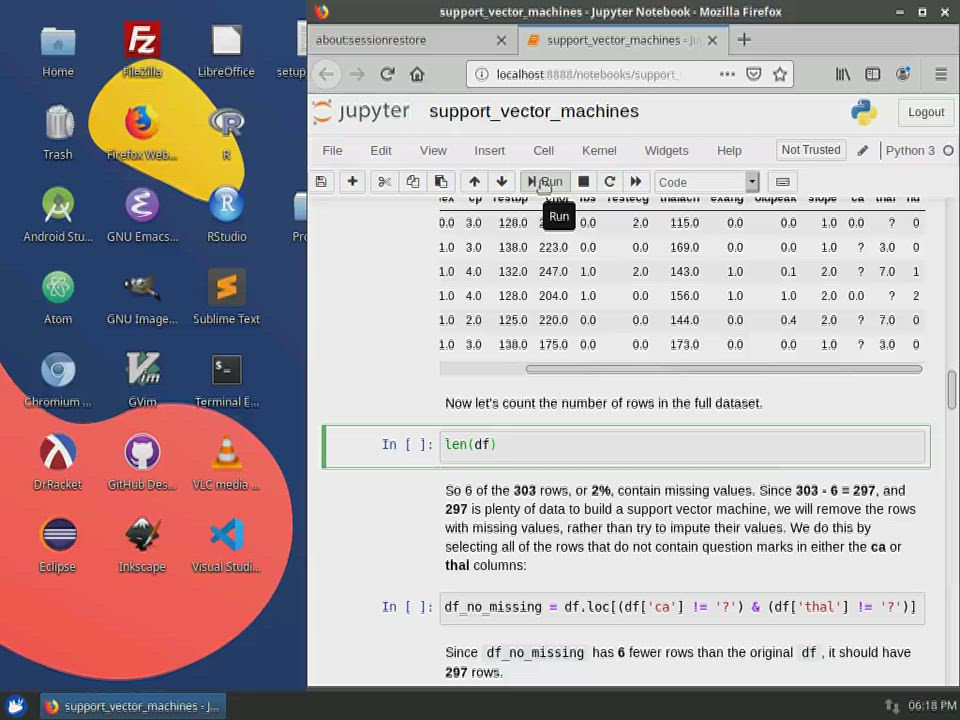The image size is (960, 720).
Task: Move selected cell down
Action: click(x=501, y=182)
